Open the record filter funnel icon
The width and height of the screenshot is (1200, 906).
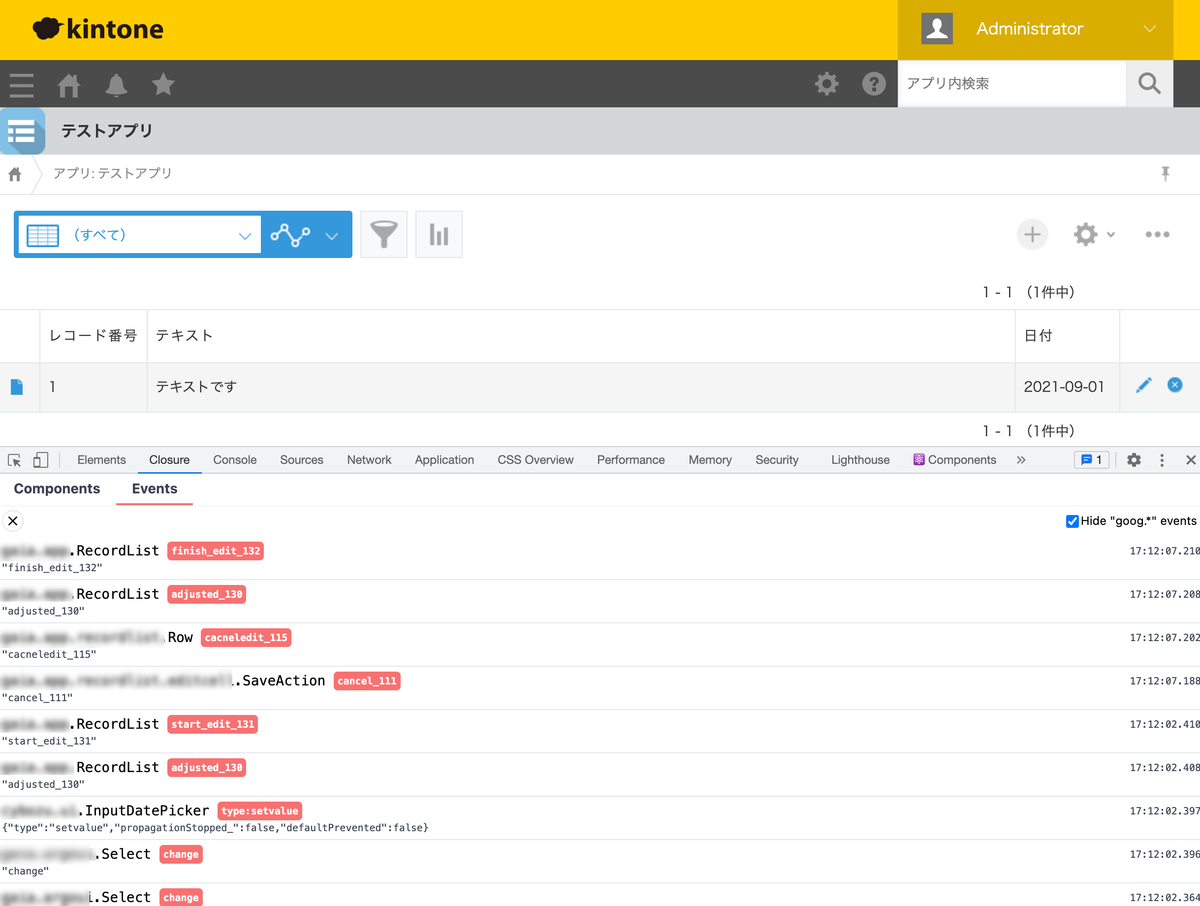click(383, 234)
